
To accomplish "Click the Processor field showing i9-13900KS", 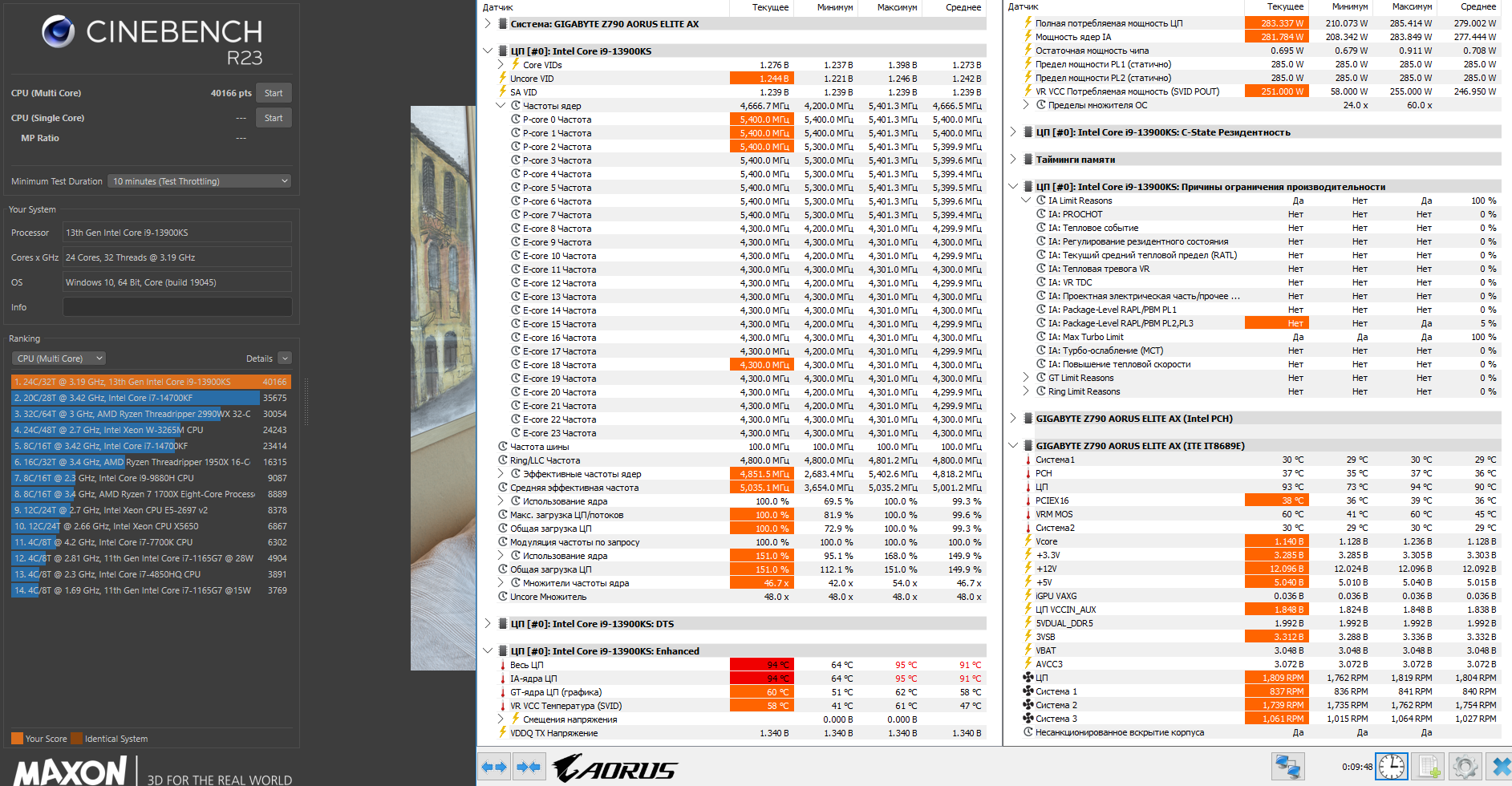I will 177,233.
